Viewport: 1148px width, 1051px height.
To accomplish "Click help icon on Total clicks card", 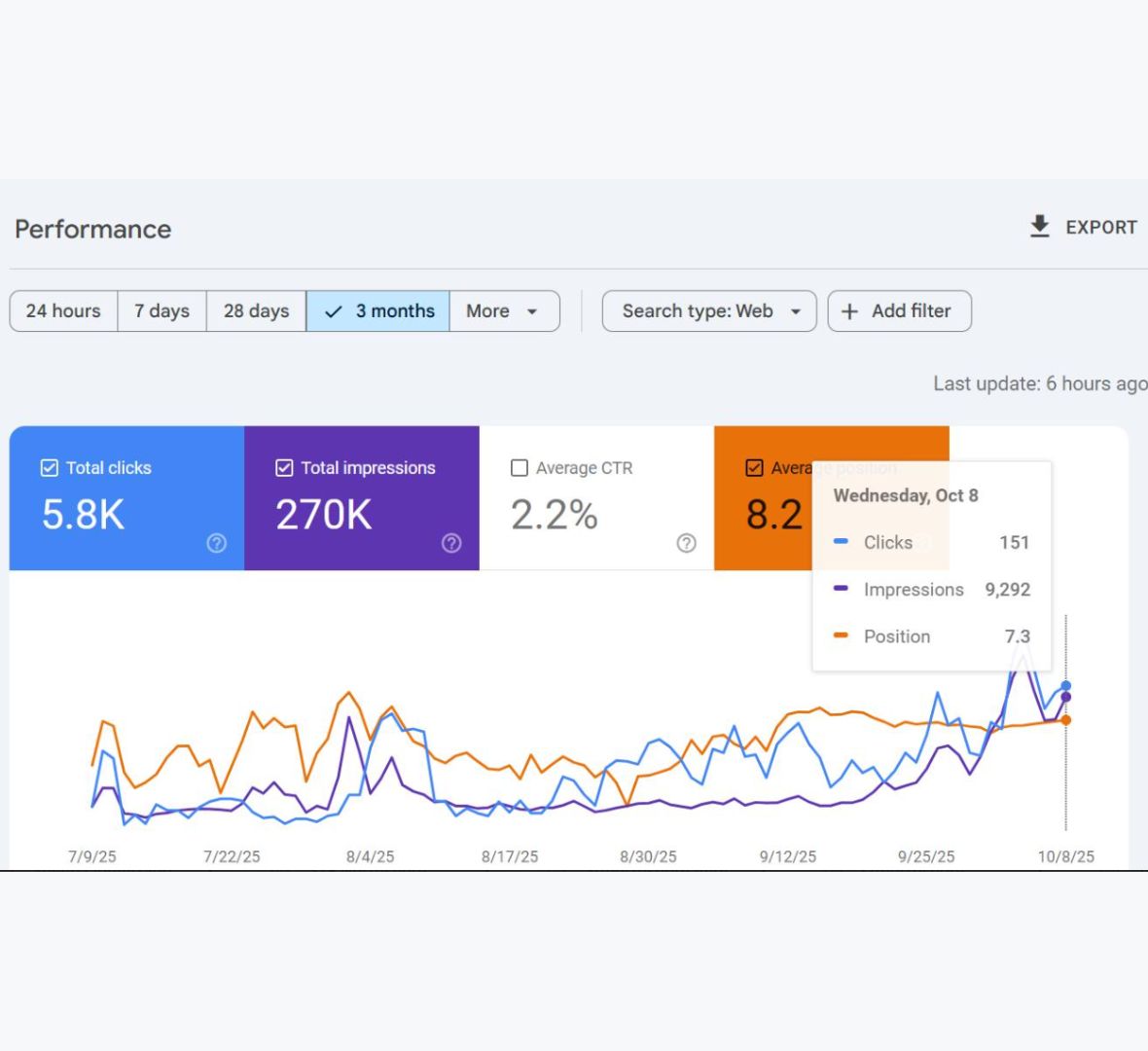I will coord(216,543).
